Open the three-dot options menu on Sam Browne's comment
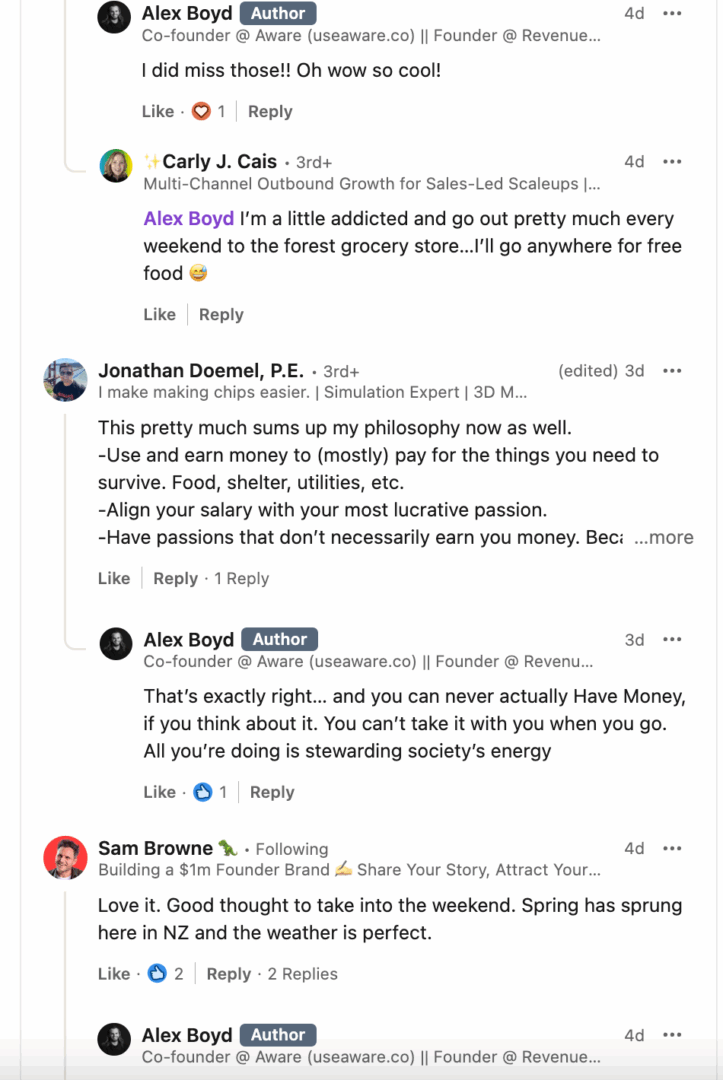 [672, 848]
